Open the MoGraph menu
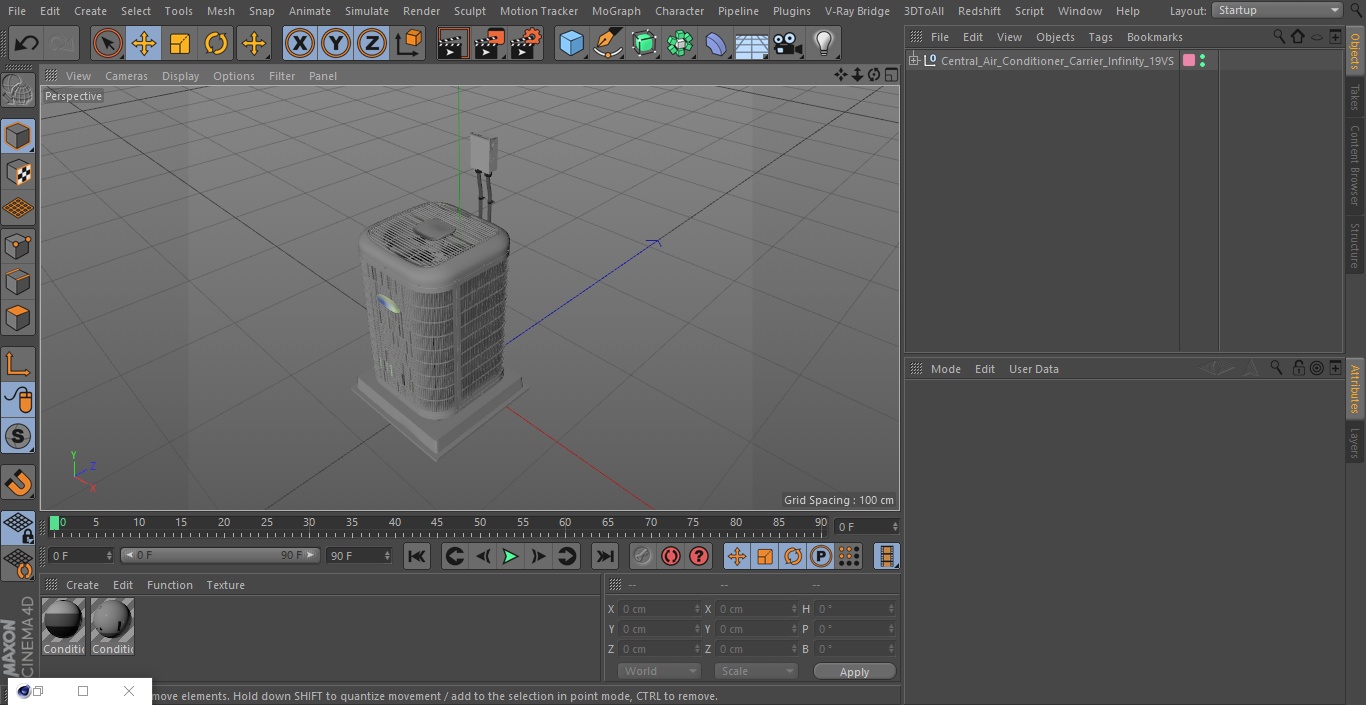Viewport: 1366px width, 705px height. tap(616, 11)
